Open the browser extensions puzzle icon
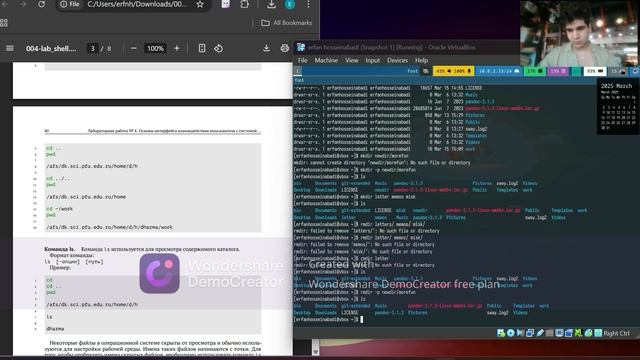Image resolution: width=640 pixels, height=360 pixels. tap(244, 4)
